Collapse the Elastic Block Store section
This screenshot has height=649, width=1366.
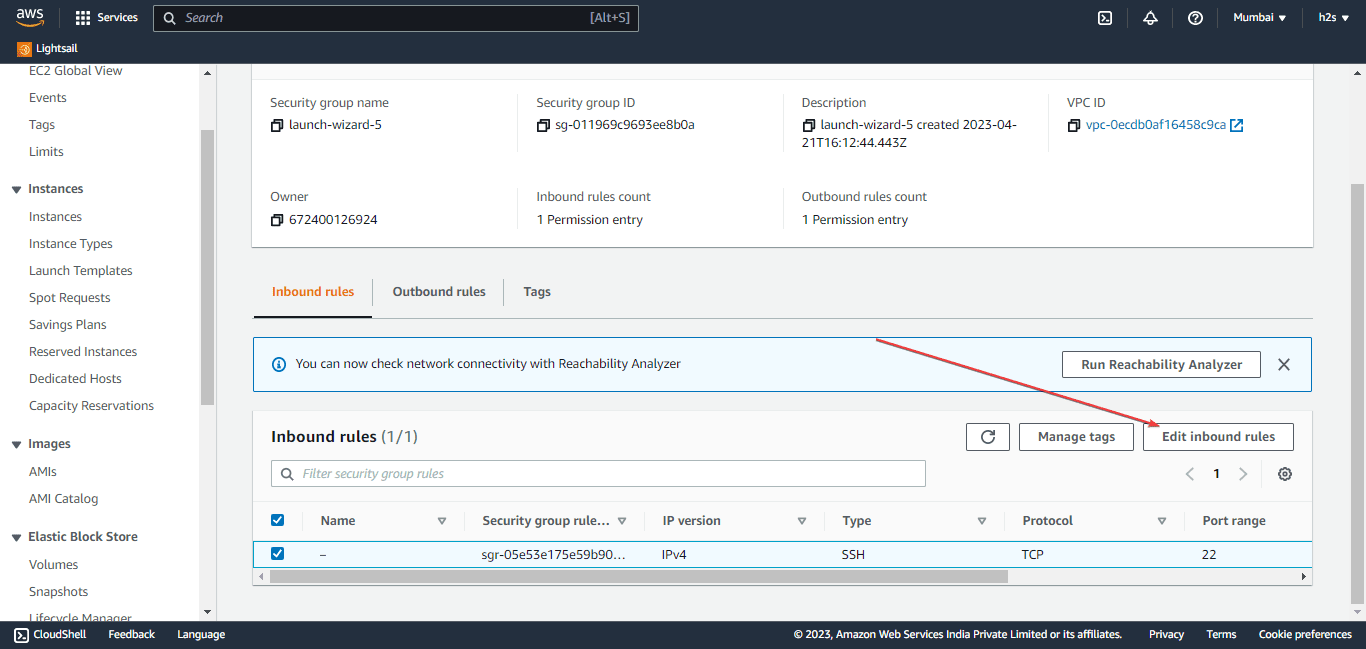(16, 537)
